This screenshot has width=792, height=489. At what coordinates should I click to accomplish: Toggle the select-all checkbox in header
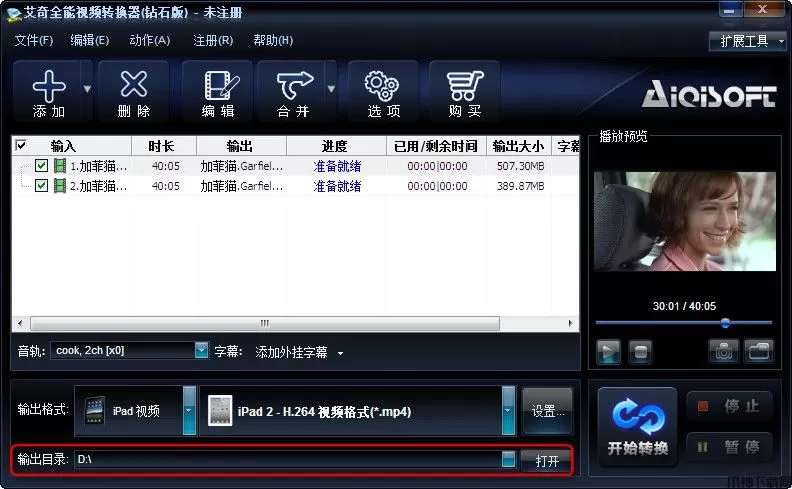click(x=21, y=145)
